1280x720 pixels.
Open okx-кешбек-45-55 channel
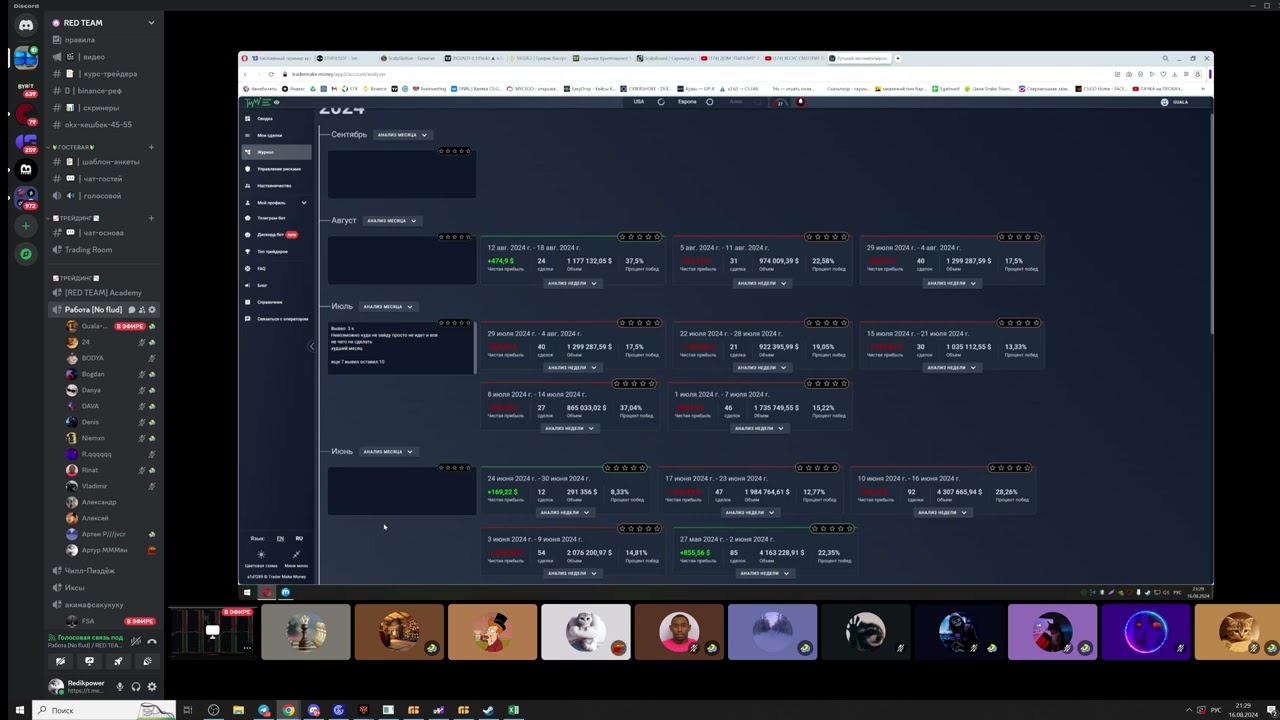[x=100, y=125]
